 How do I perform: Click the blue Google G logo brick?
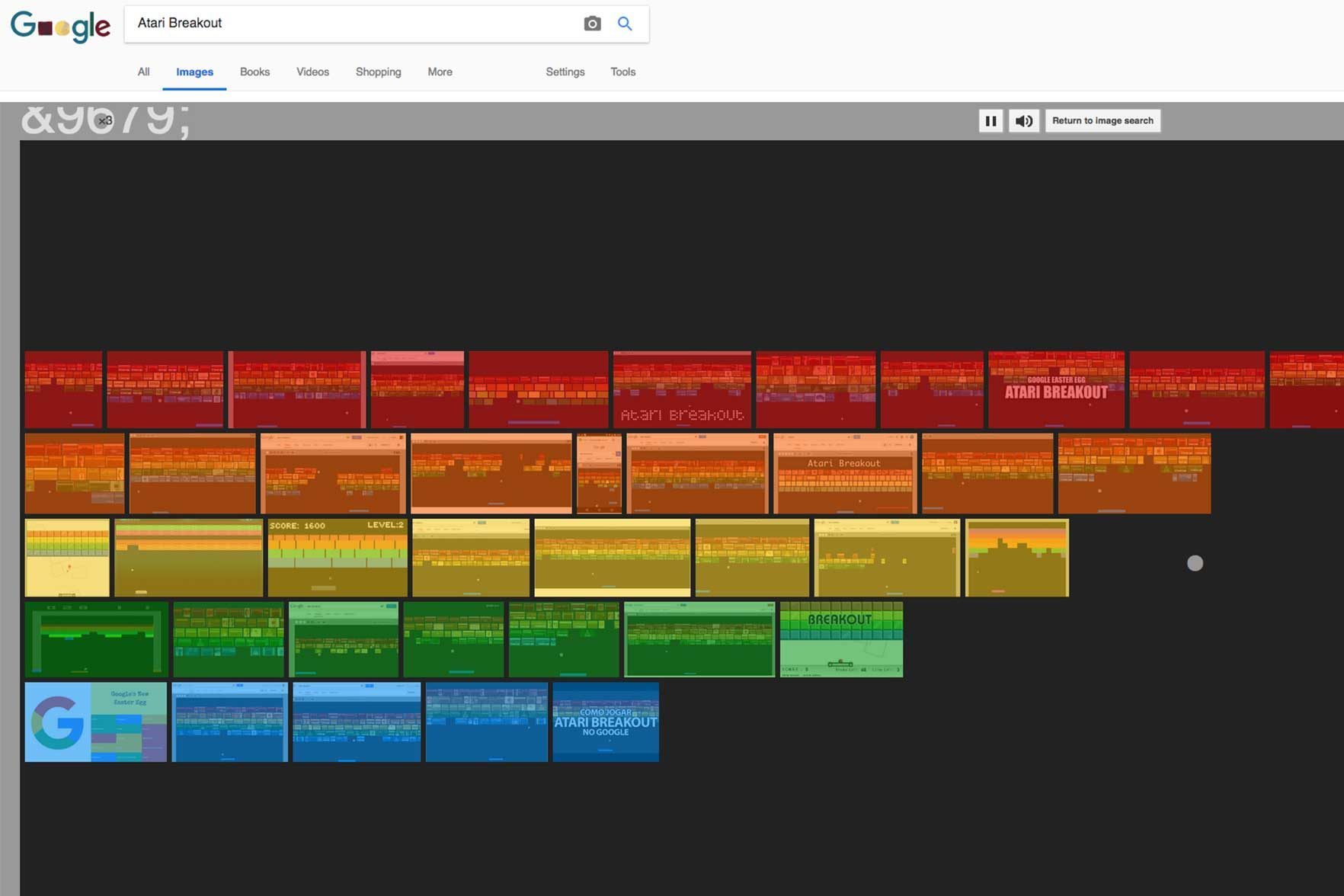click(95, 722)
